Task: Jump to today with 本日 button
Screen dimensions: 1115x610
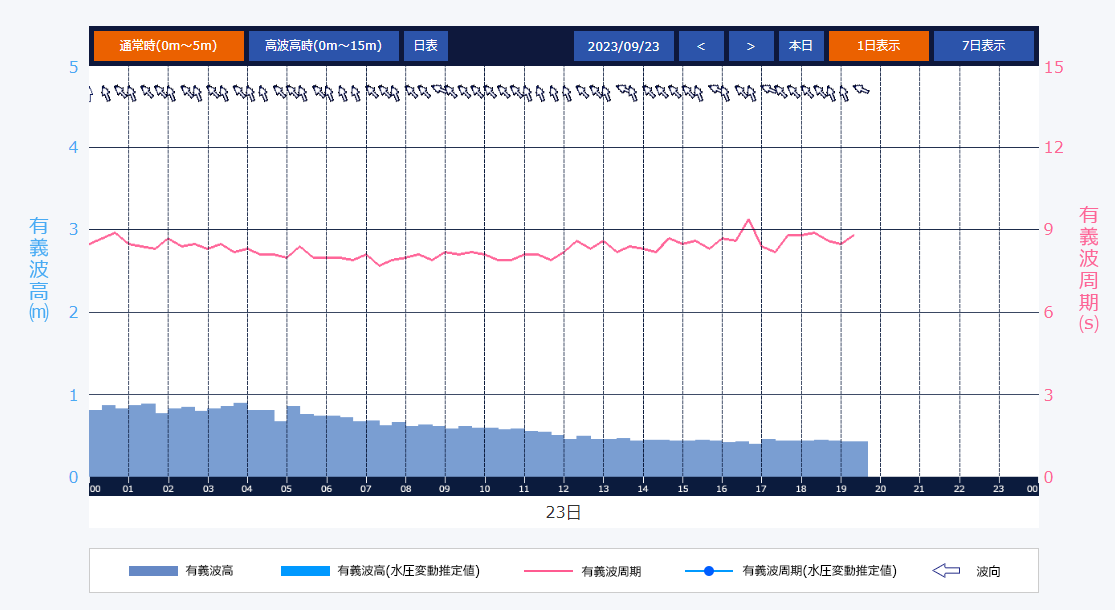Action: click(801, 46)
